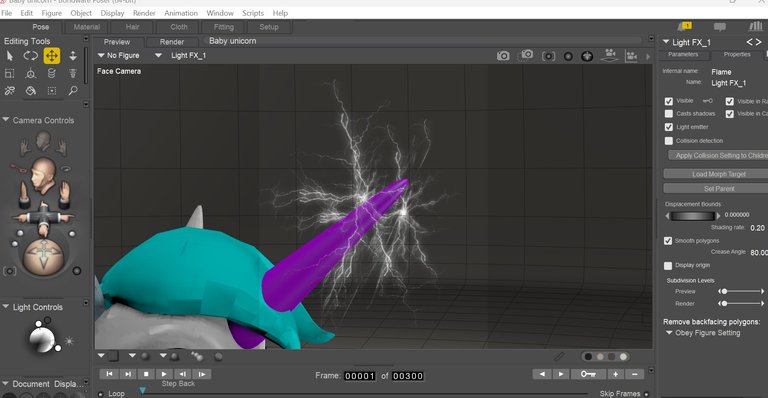
Task: Click the movie camera with plane icon
Action: pos(610,55)
